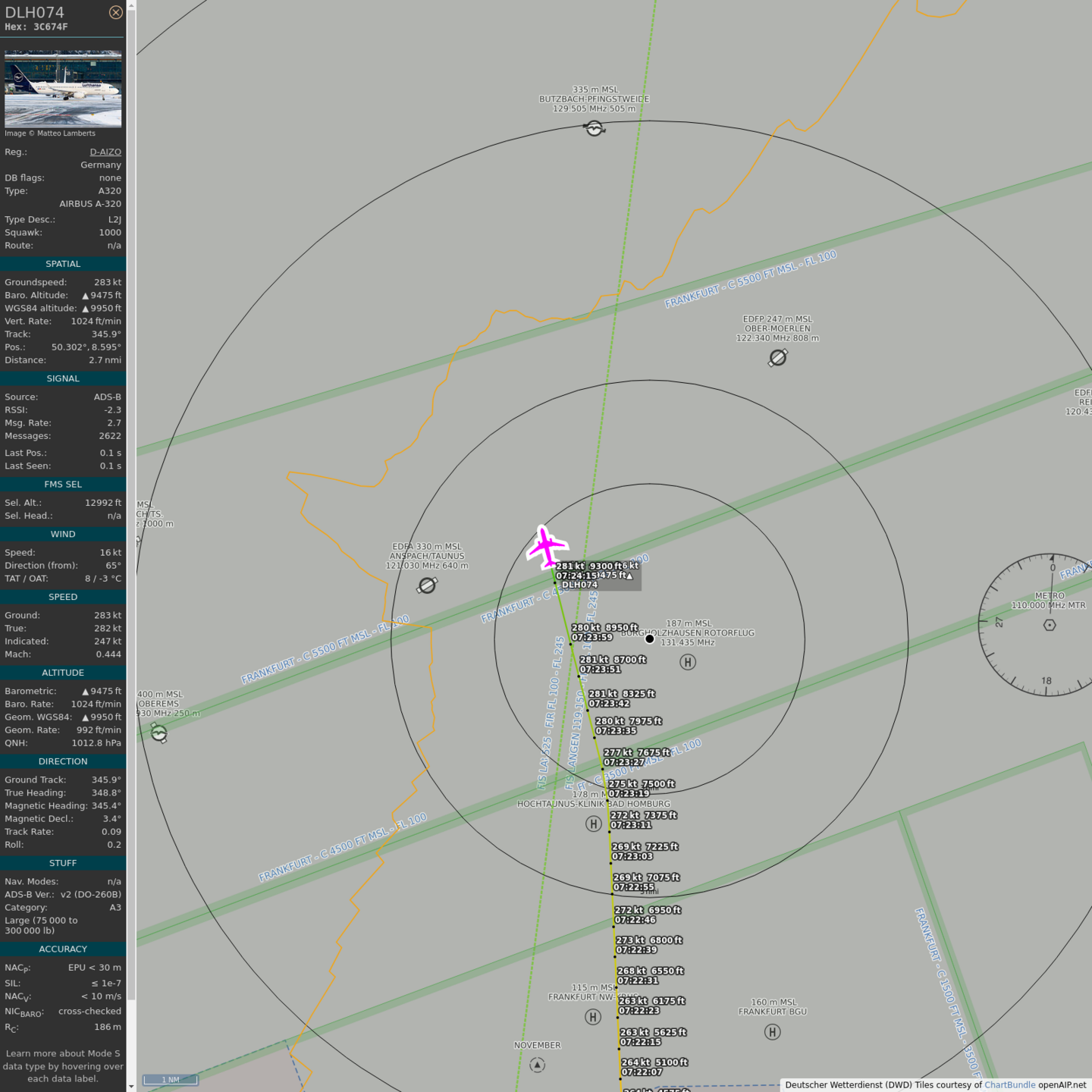This screenshot has height=1092, width=1092.
Task: Click the Burgholzhausen Rotorflug black dot marker
Action: [x=650, y=639]
